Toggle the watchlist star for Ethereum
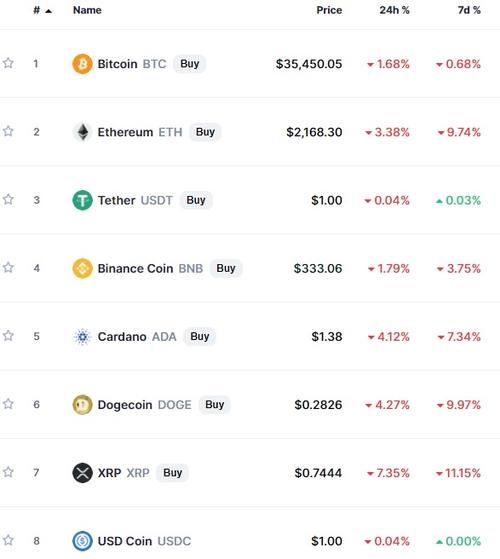 click(x=8, y=132)
